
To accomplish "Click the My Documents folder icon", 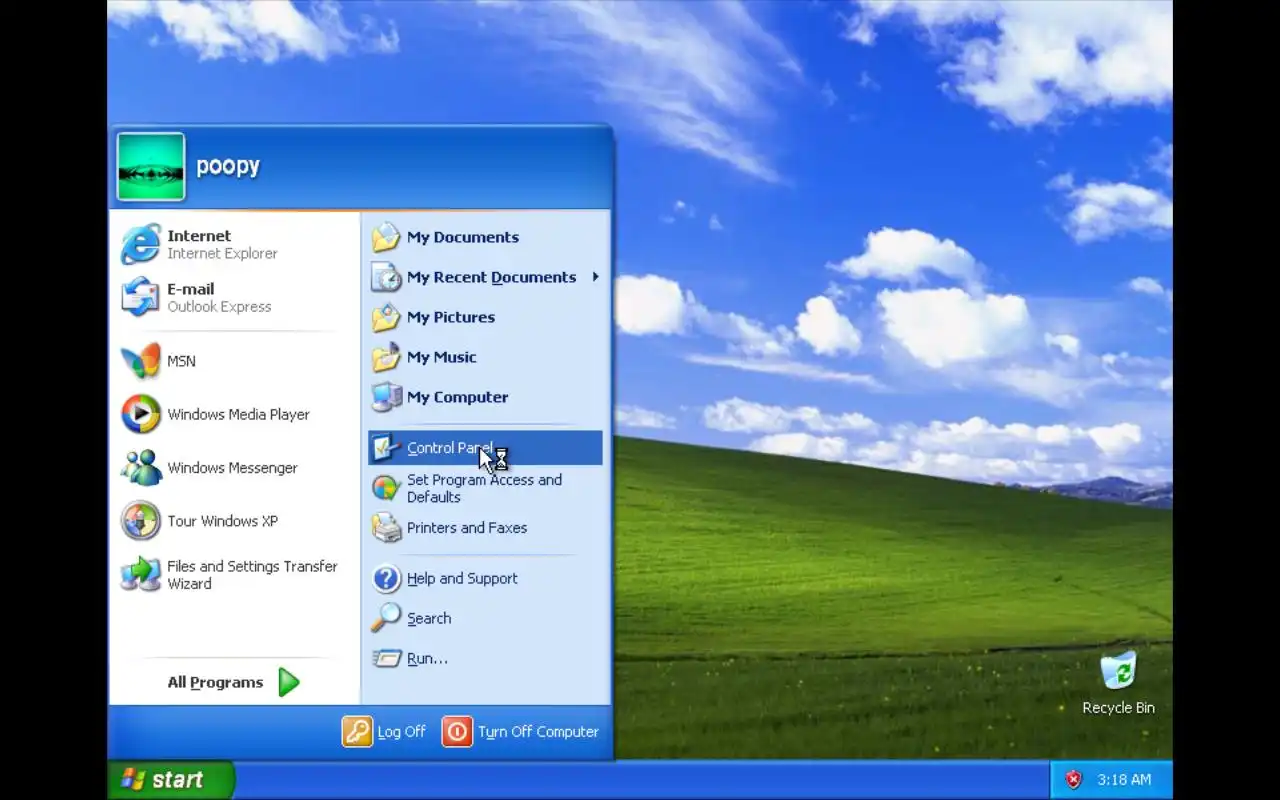I will click(386, 237).
